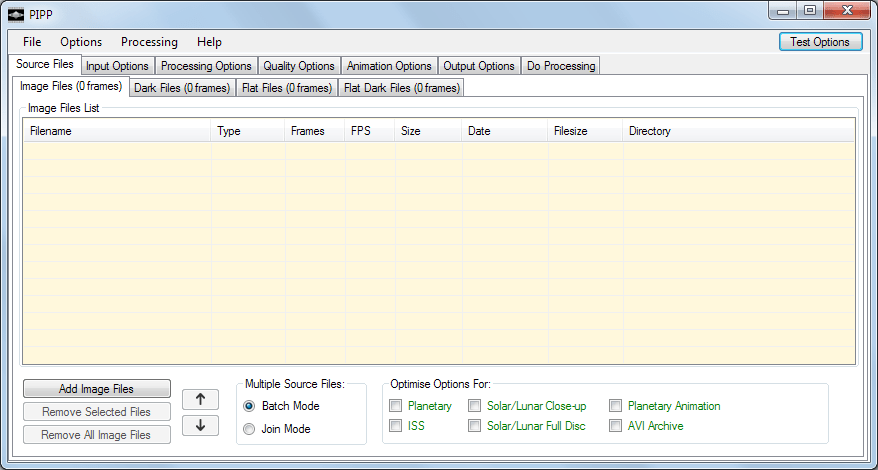Viewport: 878px width, 470px height.
Task: Sort list by FPS column header
Action: click(x=370, y=131)
